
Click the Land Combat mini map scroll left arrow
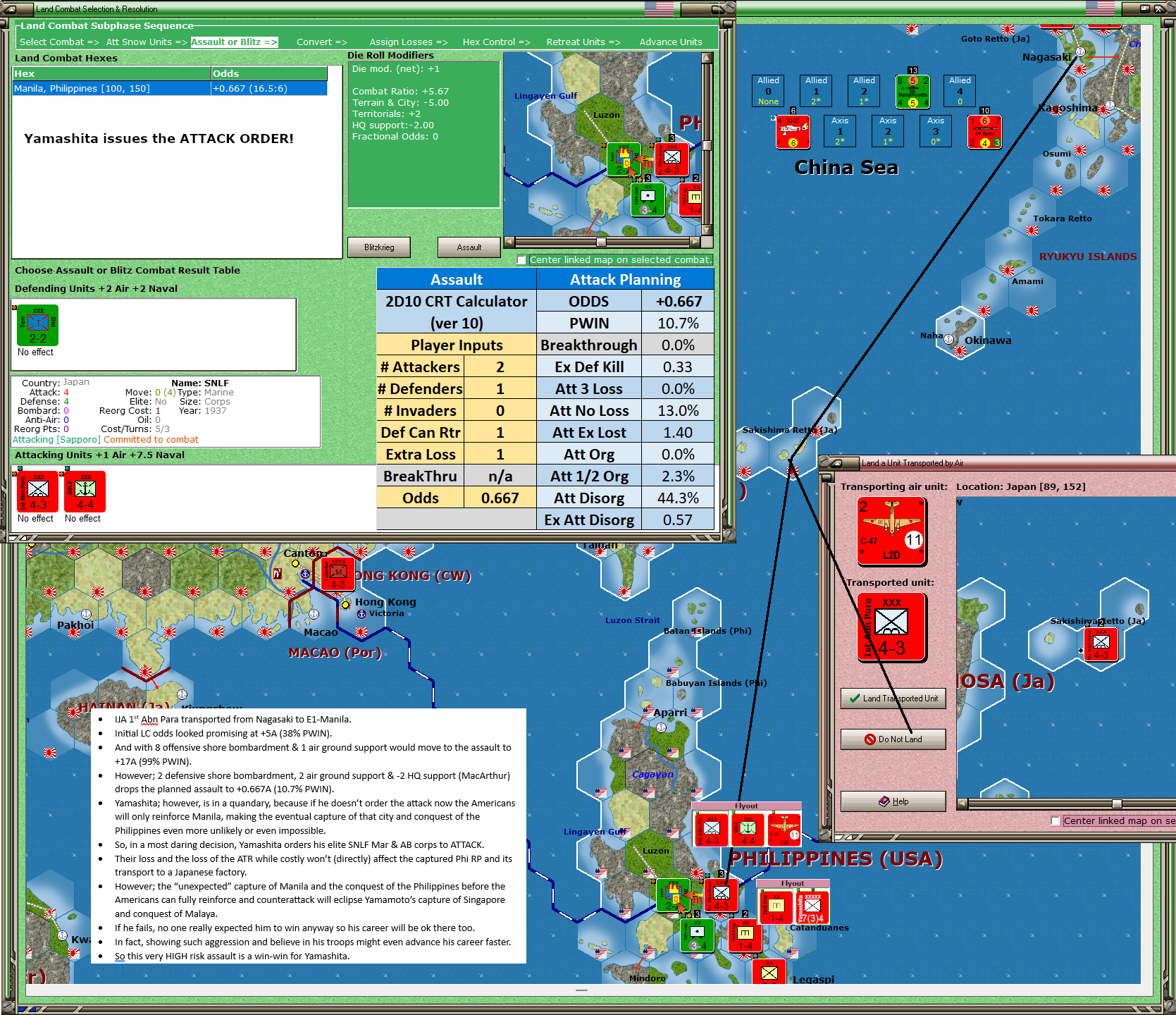(x=509, y=242)
